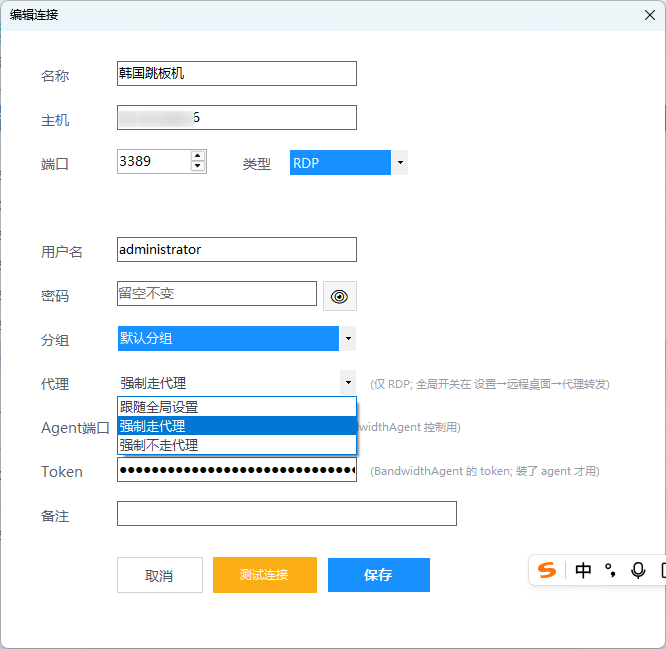Toggle password visibility with the eye icon
Image resolution: width=666 pixels, height=649 pixels.
(x=339, y=296)
